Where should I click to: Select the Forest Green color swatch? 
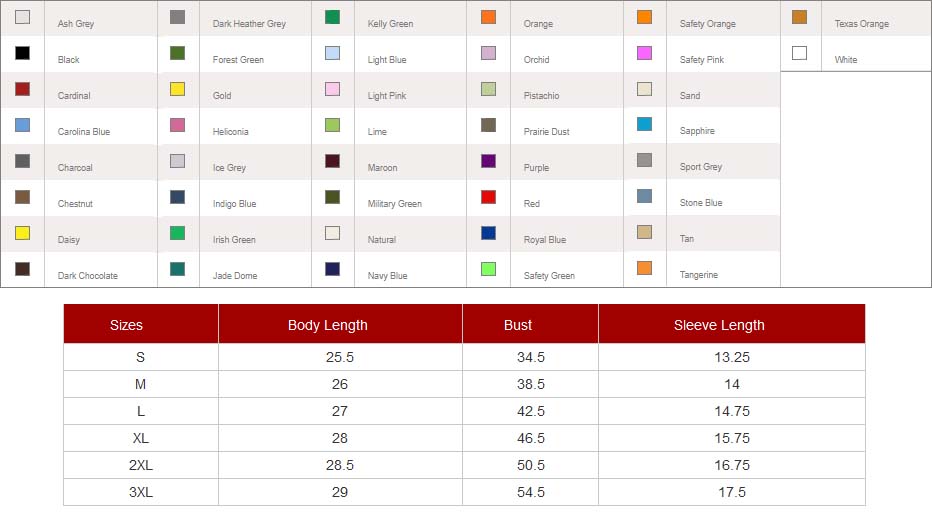click(177, 53)
